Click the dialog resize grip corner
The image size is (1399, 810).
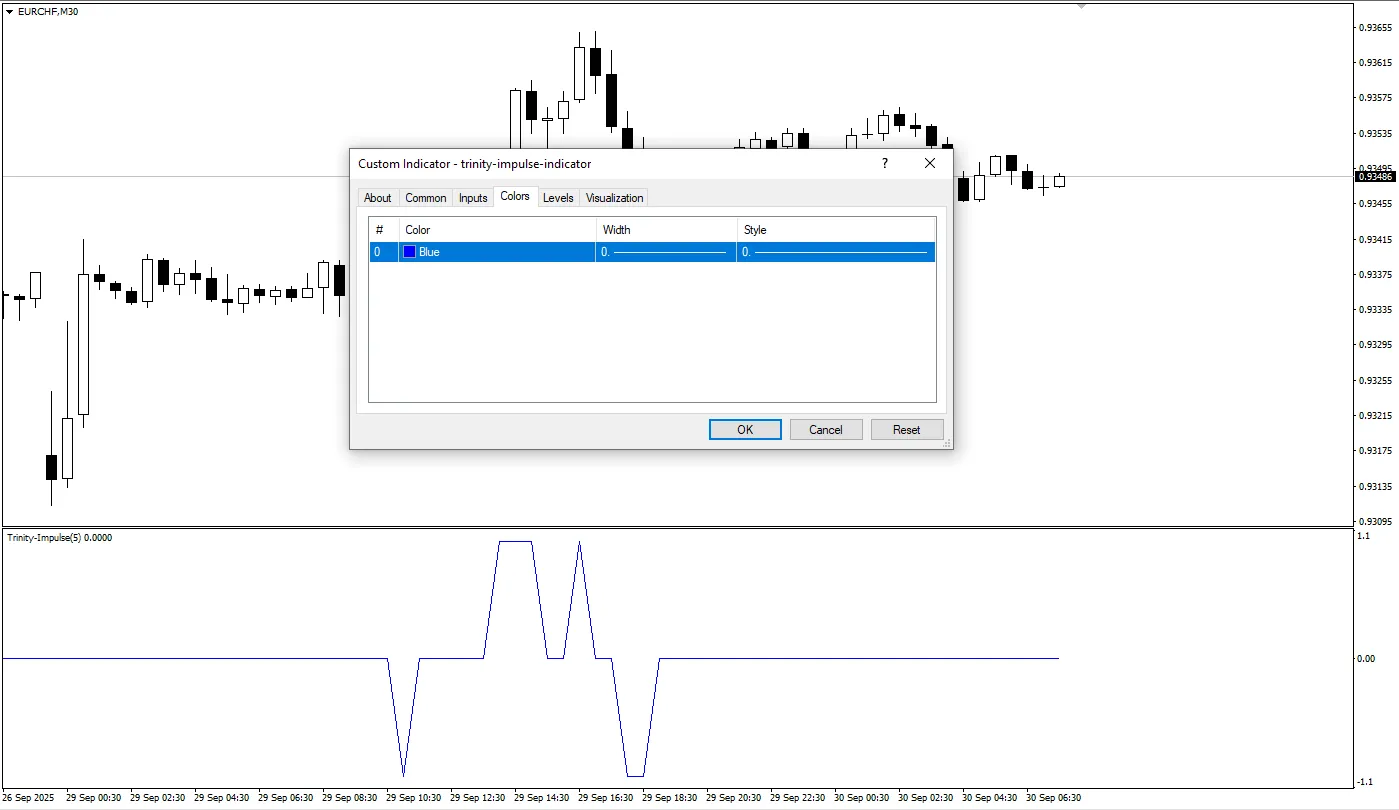(x=946, y=443)
